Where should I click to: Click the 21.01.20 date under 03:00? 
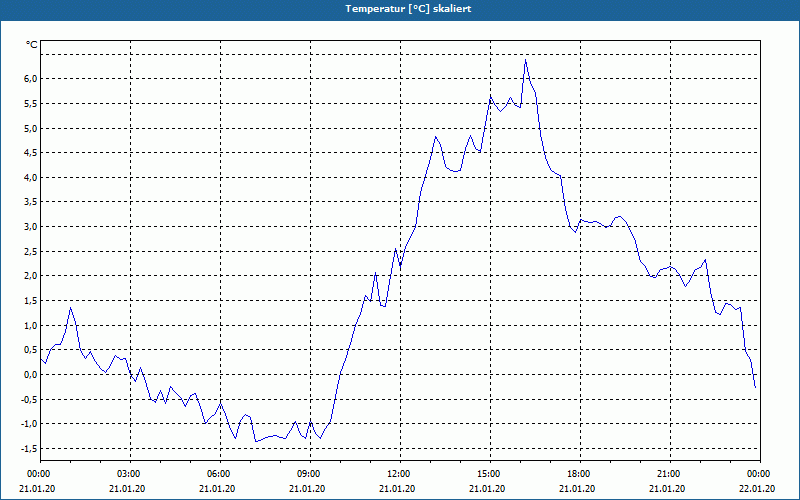pos(127,489)
